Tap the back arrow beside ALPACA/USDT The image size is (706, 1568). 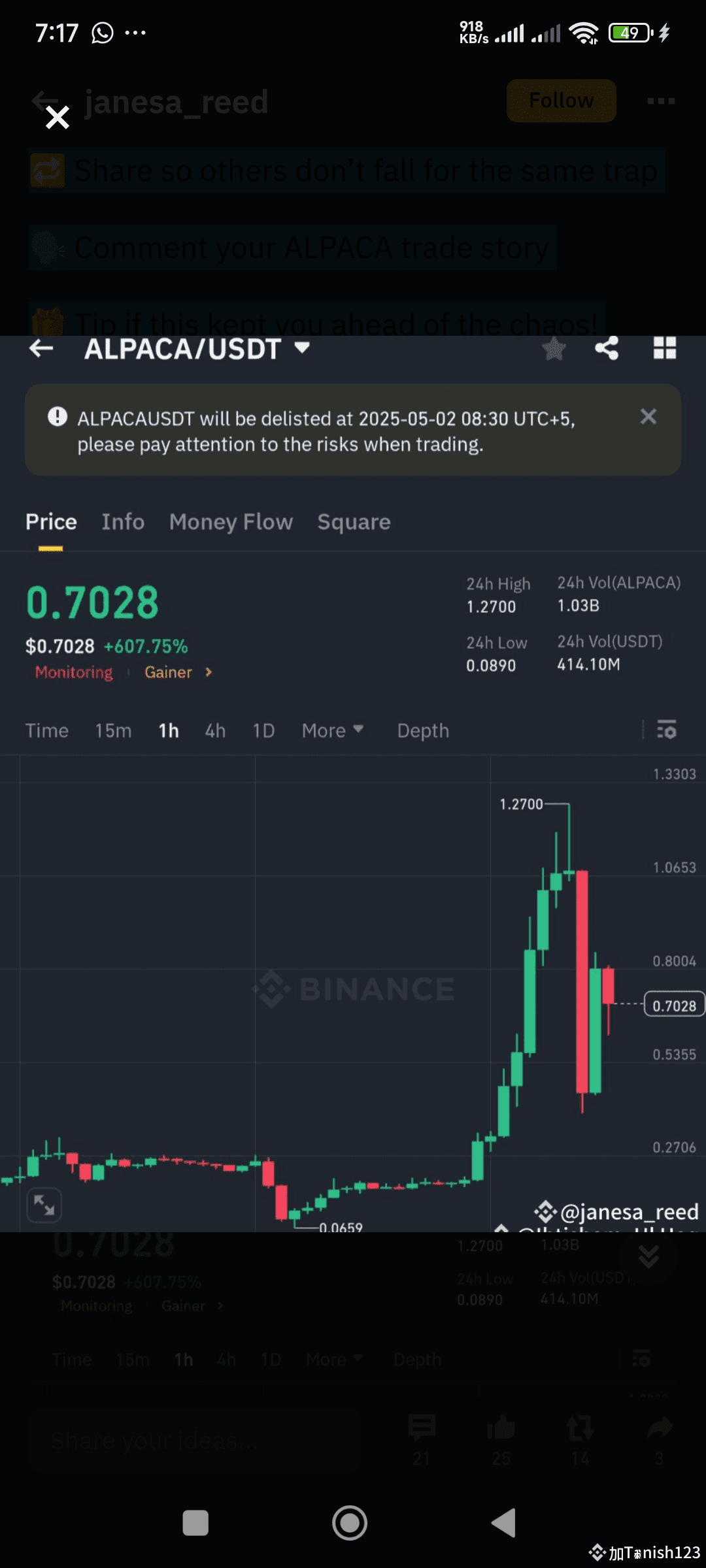(41, 349)
